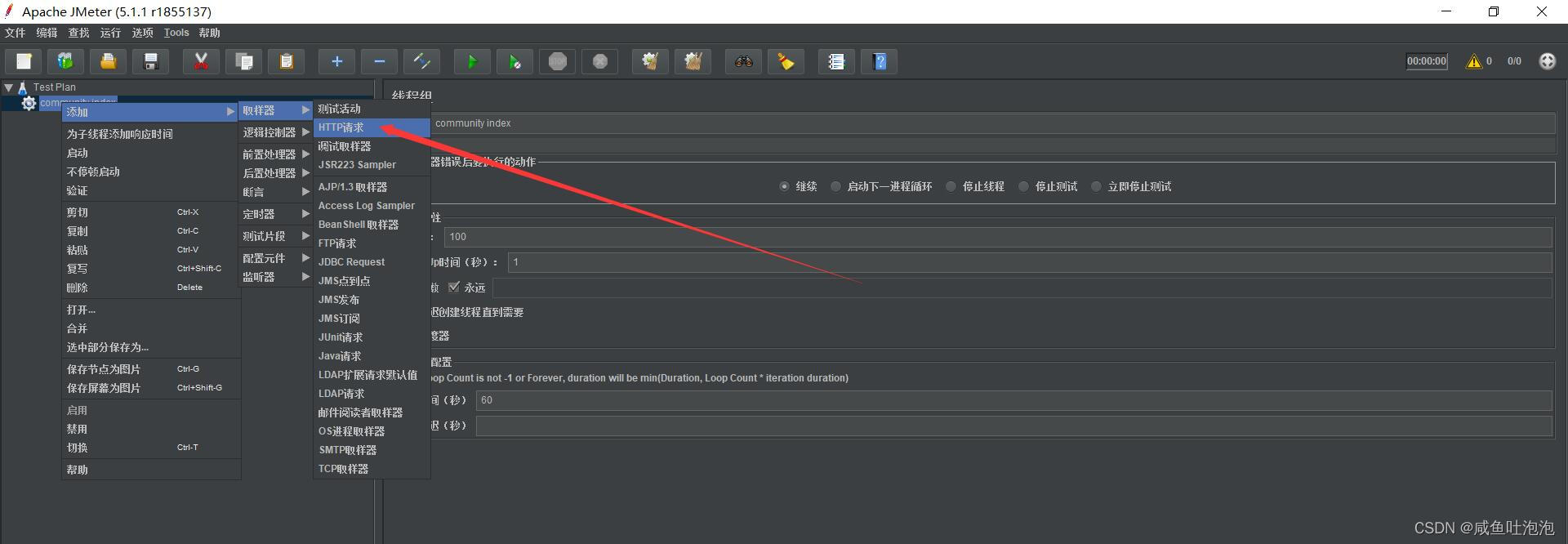Image resolution: width=1568 pixels, height=544 pixels.
Task: Expand the 监听器 submenu
Action: click(x=276, y=277)
